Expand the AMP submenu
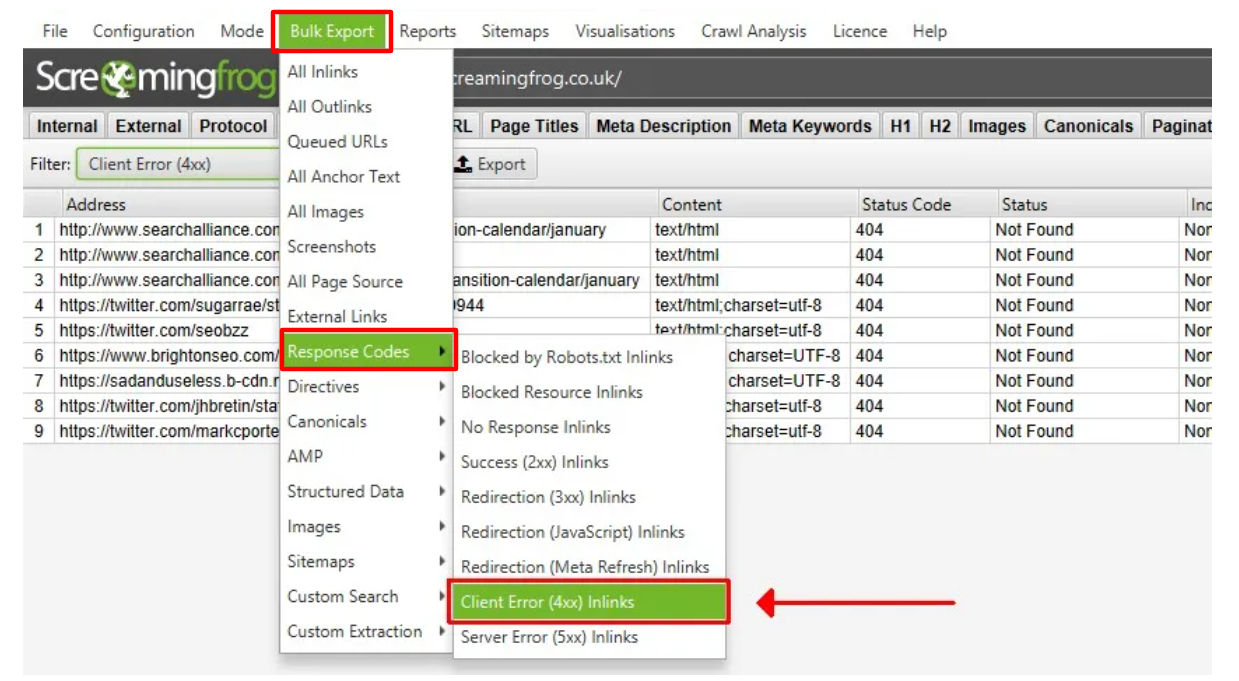This screenshot has width=1239, height=681. (x=366, y=457)
